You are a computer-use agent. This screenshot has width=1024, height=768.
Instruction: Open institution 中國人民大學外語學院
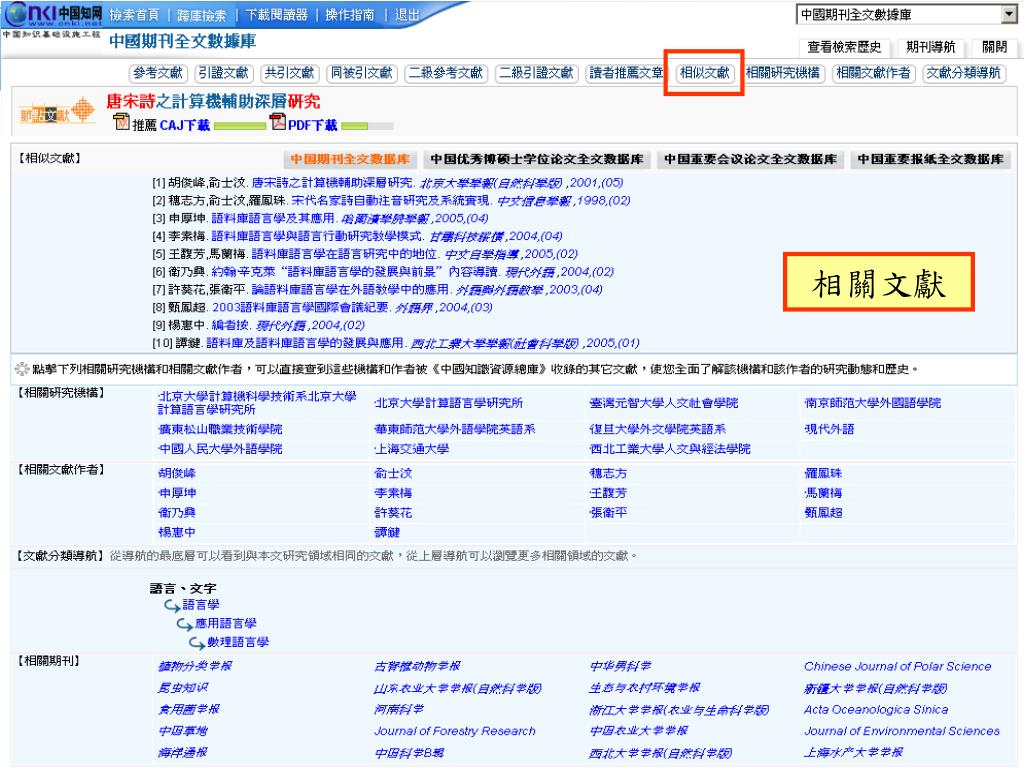click(x=220, y=449)
